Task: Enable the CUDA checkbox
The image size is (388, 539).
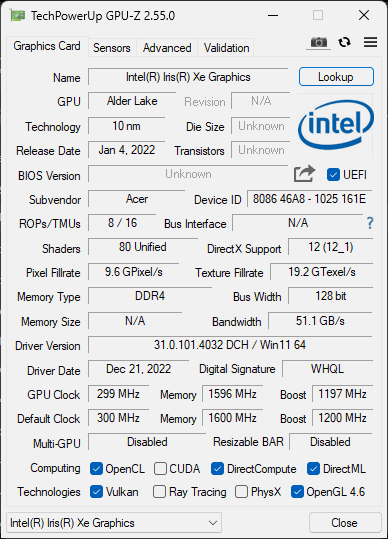Action: point(160,469)
